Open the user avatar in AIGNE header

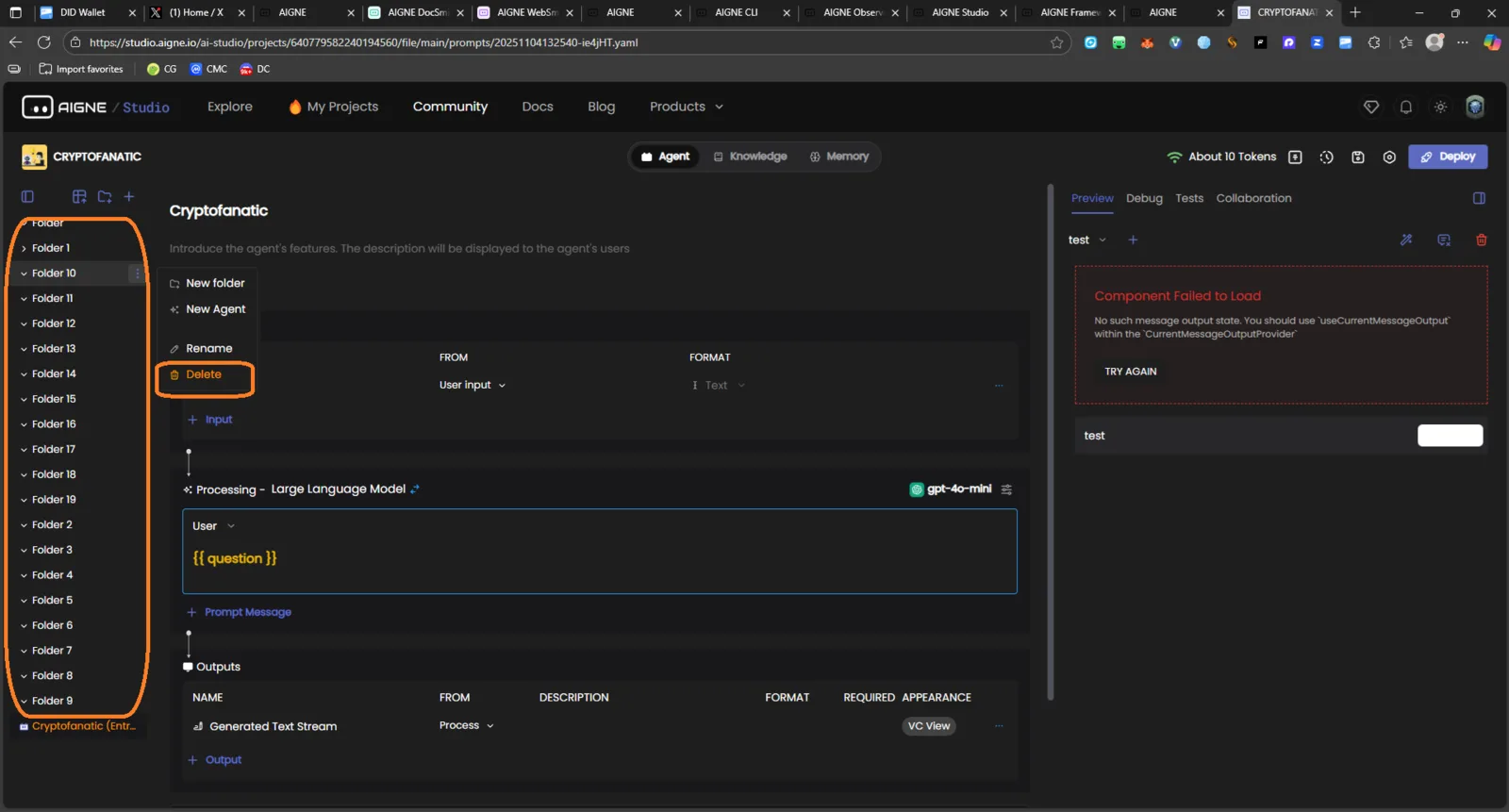click(x=1475, y=107)
